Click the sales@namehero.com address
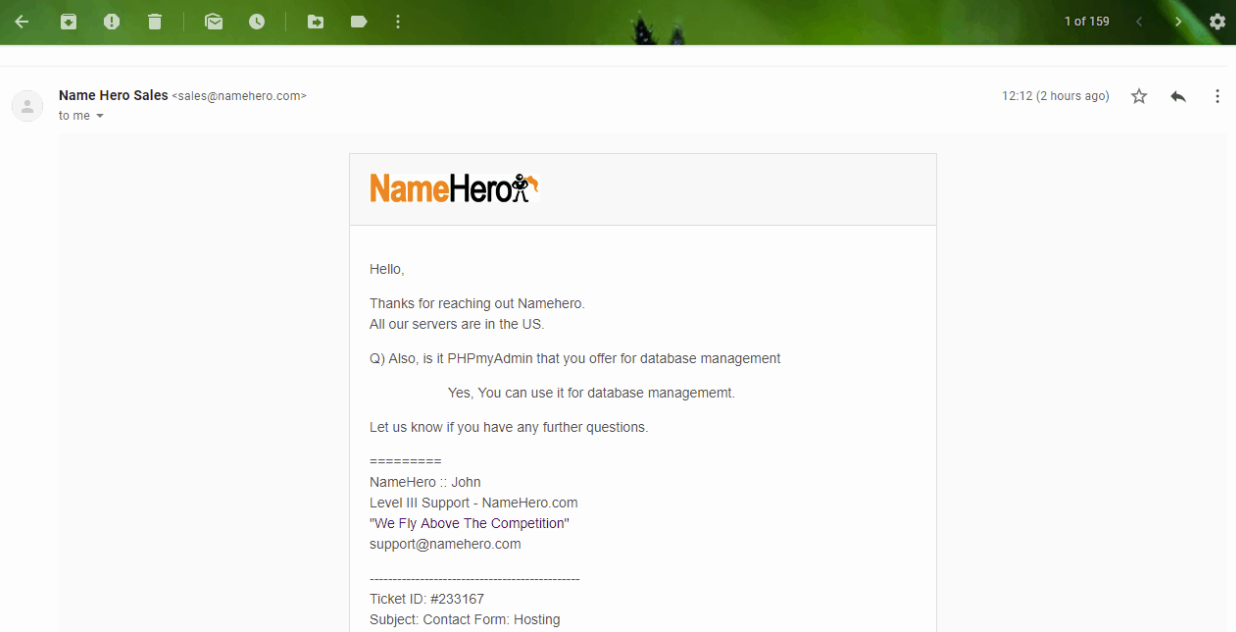1236x632 pixels. [239, 96]
